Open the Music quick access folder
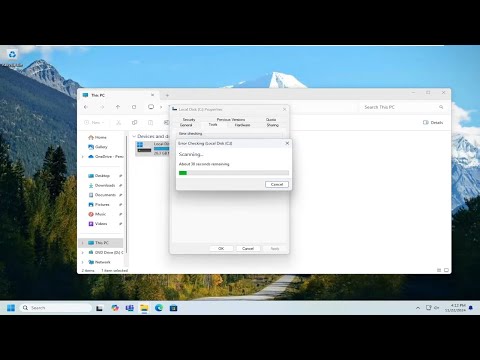The width and height of the screenshot is (480, 360). [97, 214]
